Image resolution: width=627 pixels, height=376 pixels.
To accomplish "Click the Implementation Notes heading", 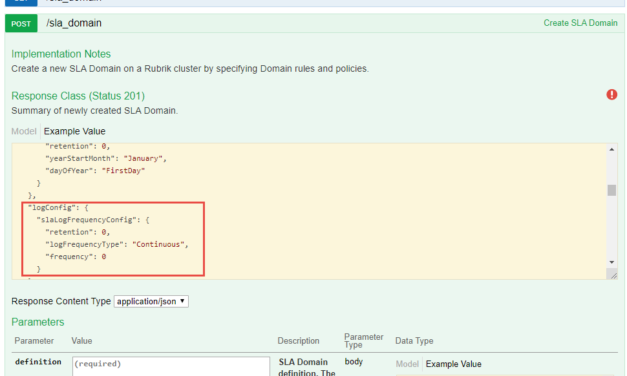I will 61,54.
